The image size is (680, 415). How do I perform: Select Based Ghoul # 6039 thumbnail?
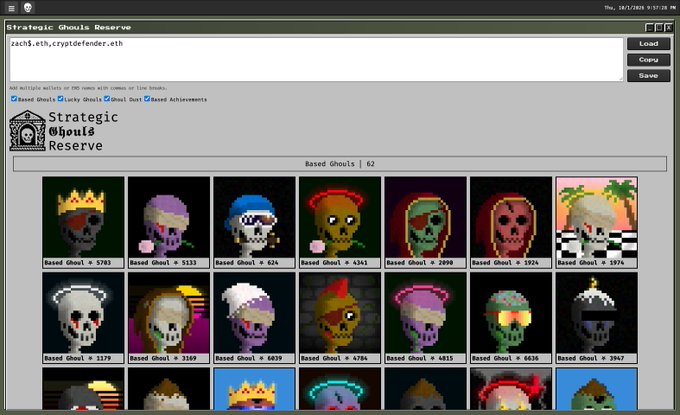click(254, 313)
